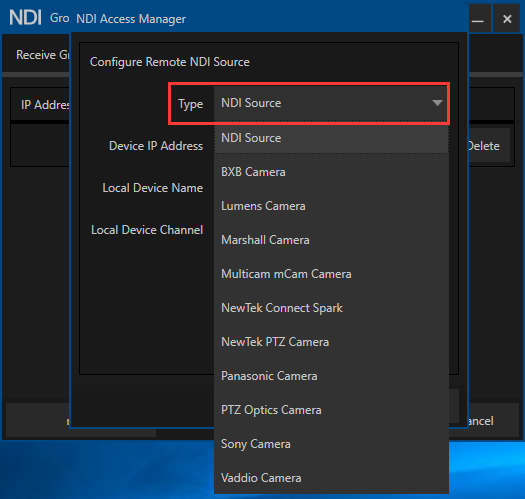Viewport: 525px width, 499px height.
Task: Select Multicam mCam Camera option
Action: pyautogui.click(x=331, y=274)
